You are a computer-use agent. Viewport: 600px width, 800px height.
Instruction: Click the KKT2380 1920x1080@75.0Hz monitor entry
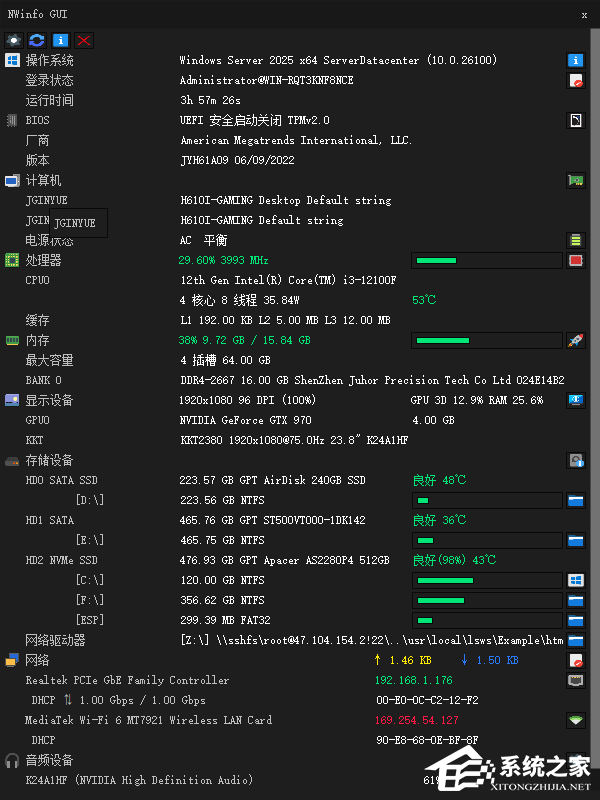click(x=294, y=440)
